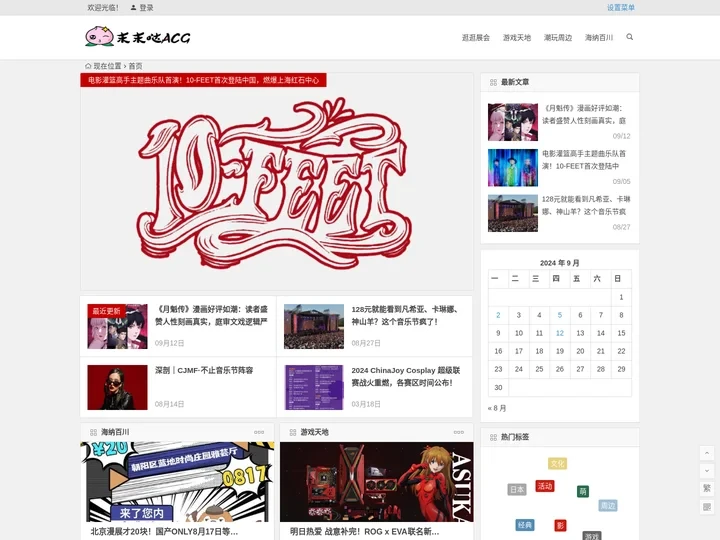
Task: Open sidebar article 电影灌篮高手主题曲乐队首演
Action: pyautogui.click(x=584, y=160)
